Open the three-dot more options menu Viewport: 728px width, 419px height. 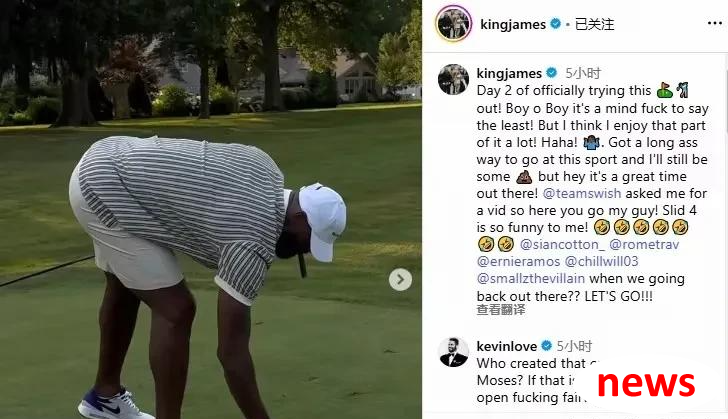(714, 24)
